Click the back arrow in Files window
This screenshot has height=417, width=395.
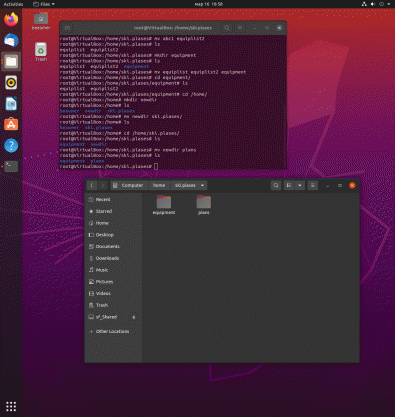pyautogui.click(x=92, y=185)
